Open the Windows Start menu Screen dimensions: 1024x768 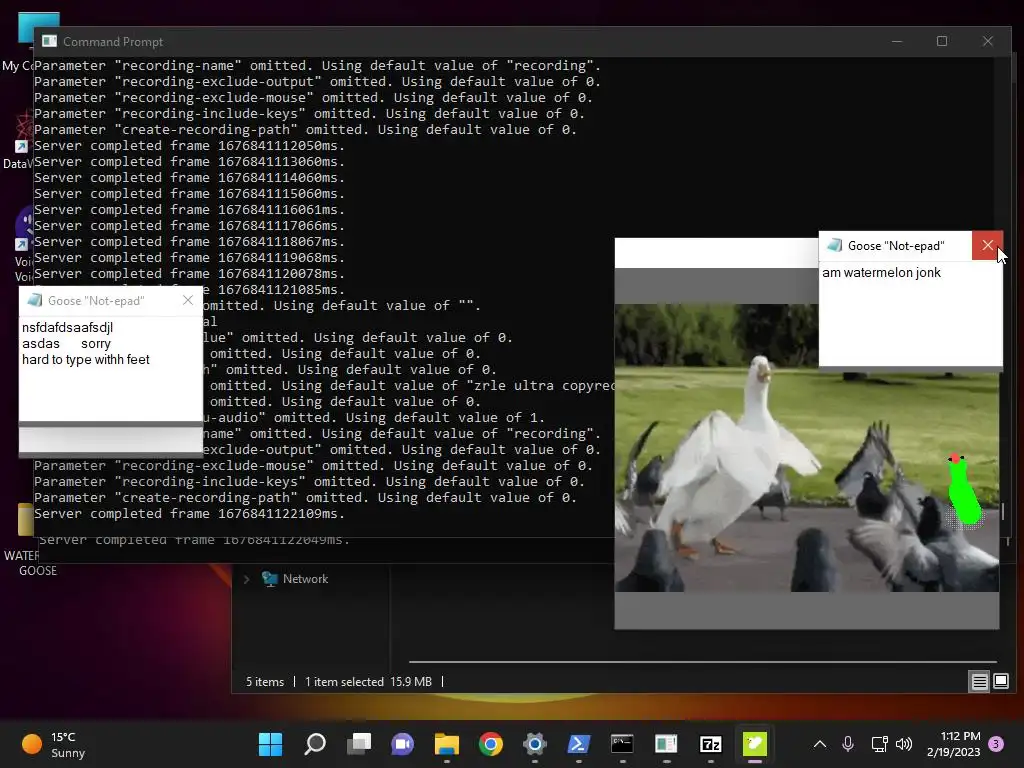tap(270, 744)
